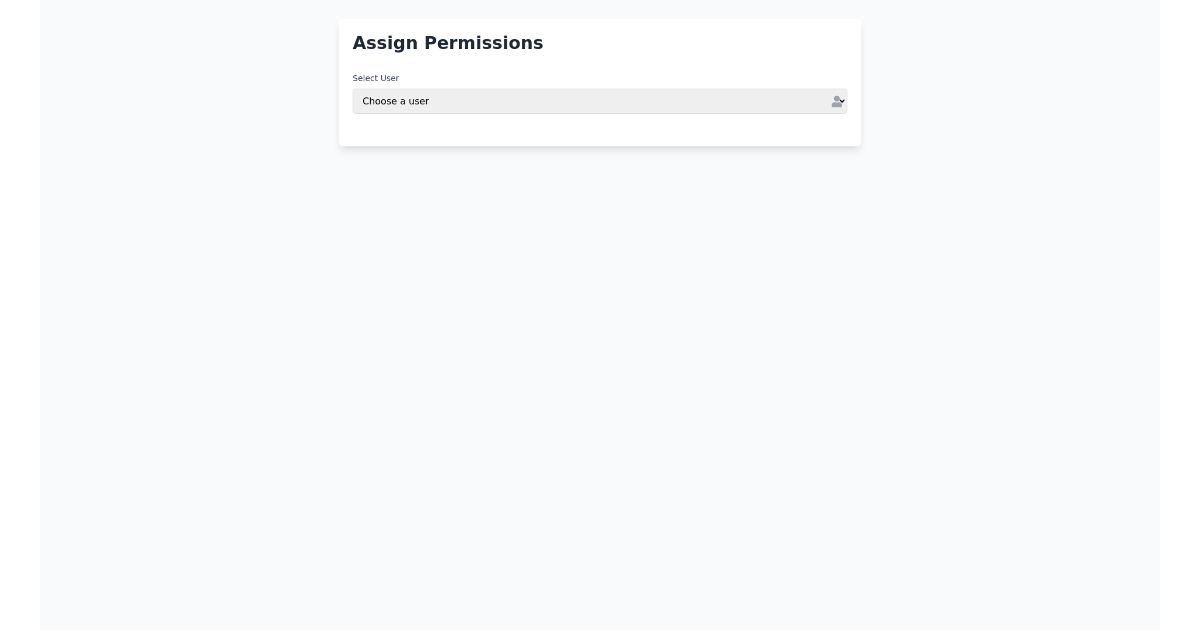The image size is (1200, 630).
Task: Click the dropdown chevron to list users
Action: point(842,101)
